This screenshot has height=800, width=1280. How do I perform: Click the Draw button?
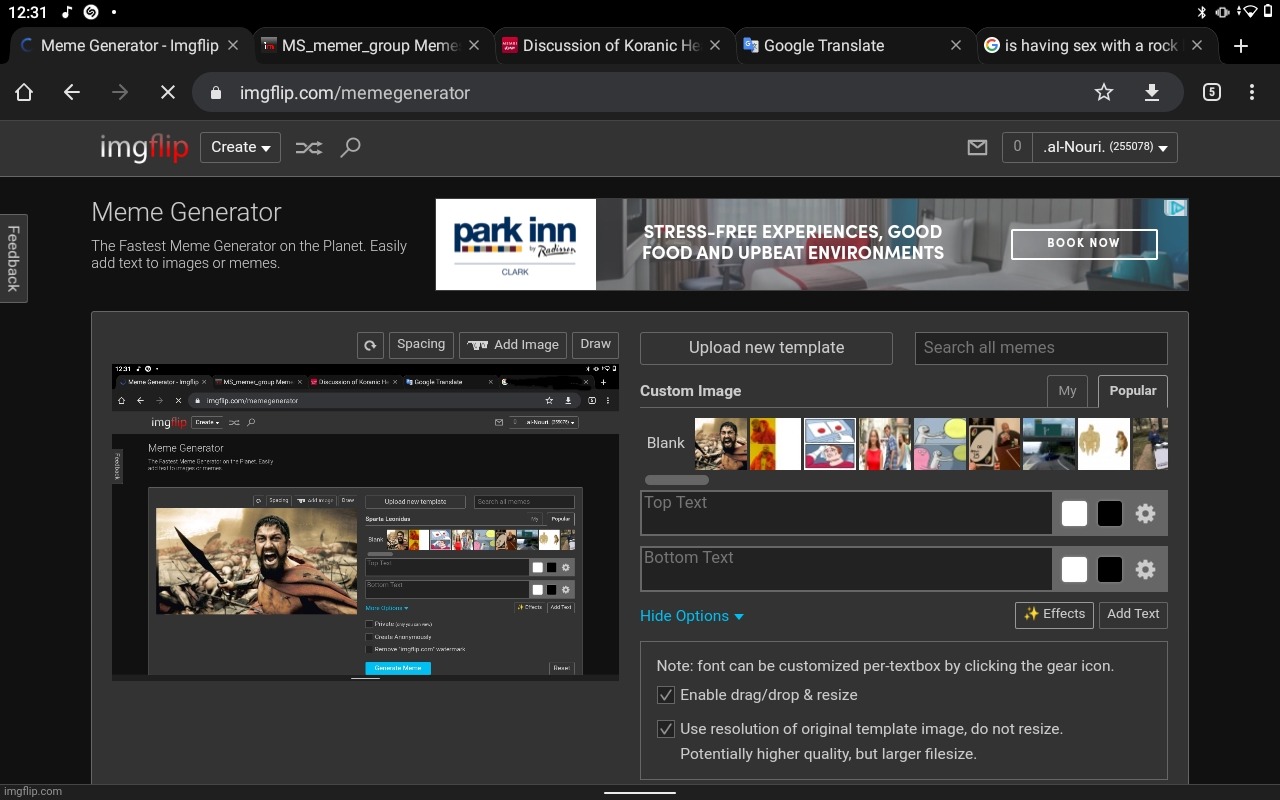[x=596, y=345]
